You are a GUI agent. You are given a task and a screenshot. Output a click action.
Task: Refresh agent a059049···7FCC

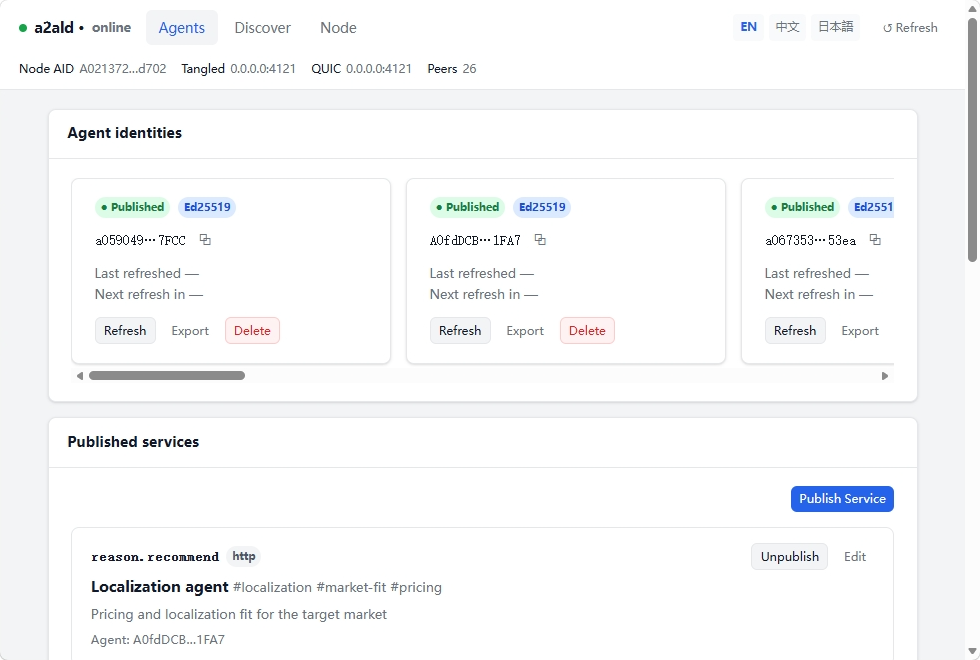click(x=125, y=331)
